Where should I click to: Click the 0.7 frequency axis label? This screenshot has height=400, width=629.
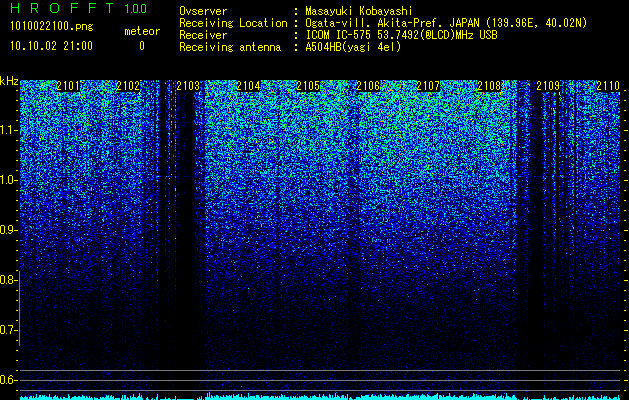[7, 330]
